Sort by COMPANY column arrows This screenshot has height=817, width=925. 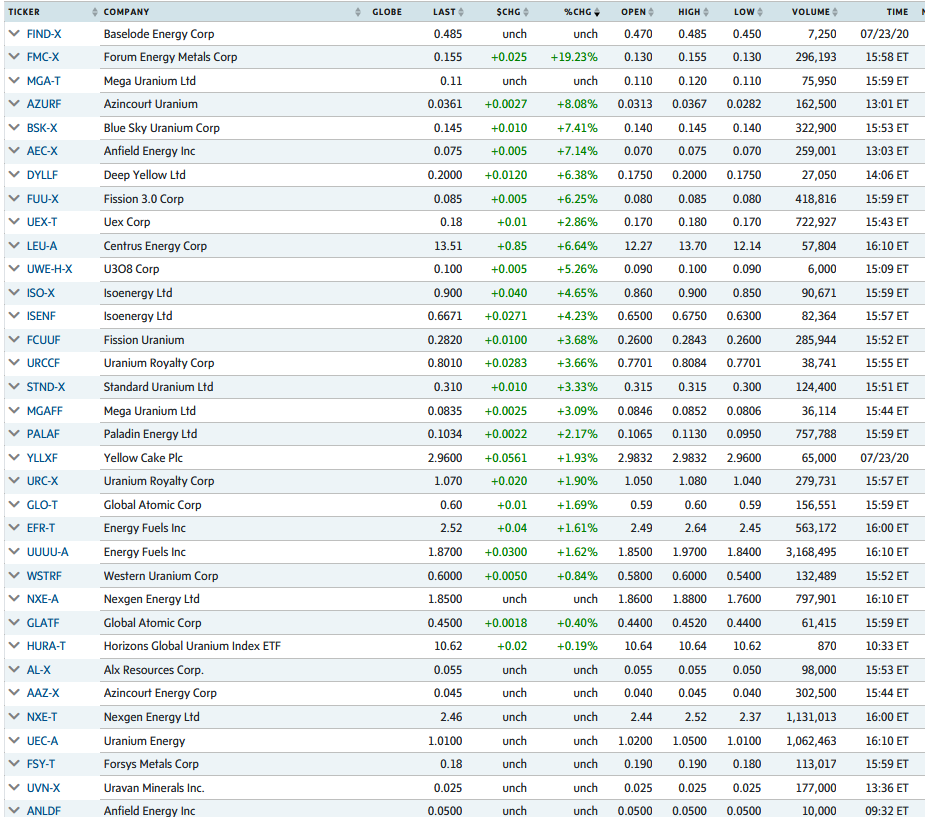[x=357, y=12]
